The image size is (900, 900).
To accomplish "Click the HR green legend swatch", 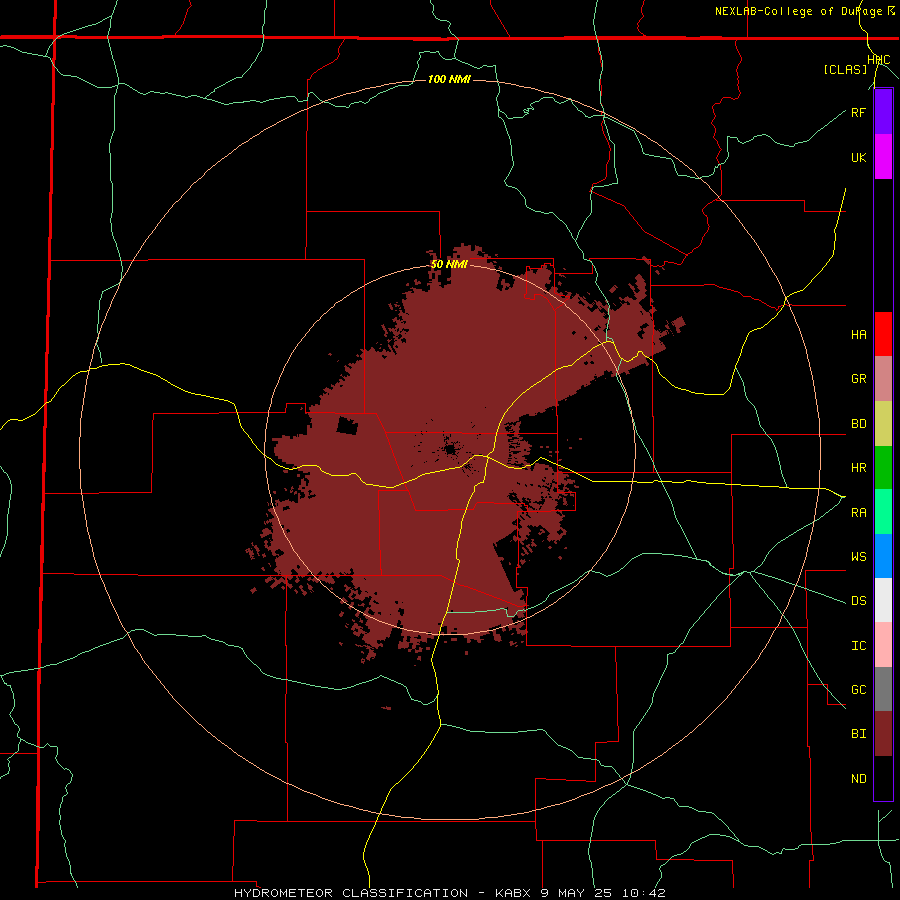I will (x=883, y=468).
